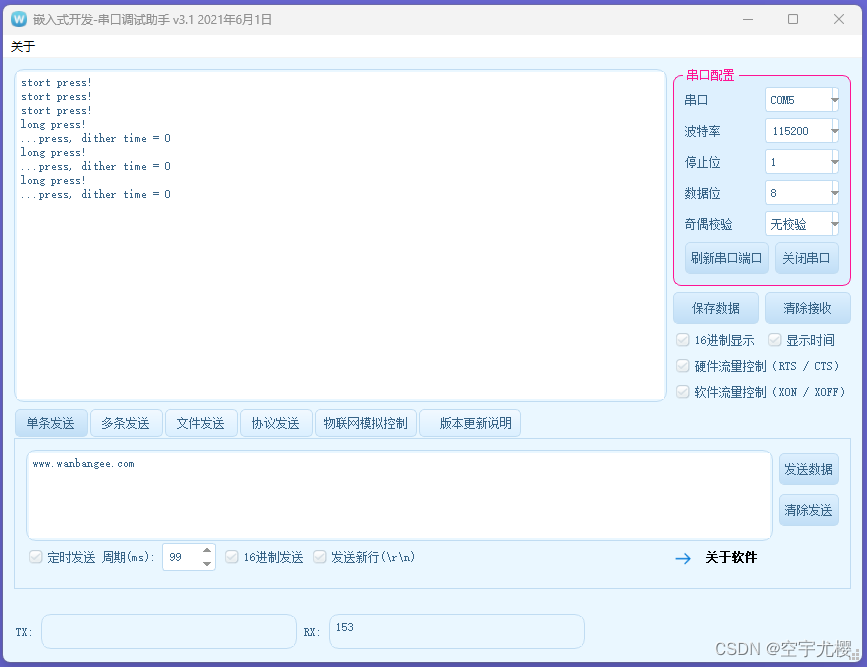Increment the 周期(ms) value with the stepper
This screenshot has width=867, height=667.
point(206,551)
